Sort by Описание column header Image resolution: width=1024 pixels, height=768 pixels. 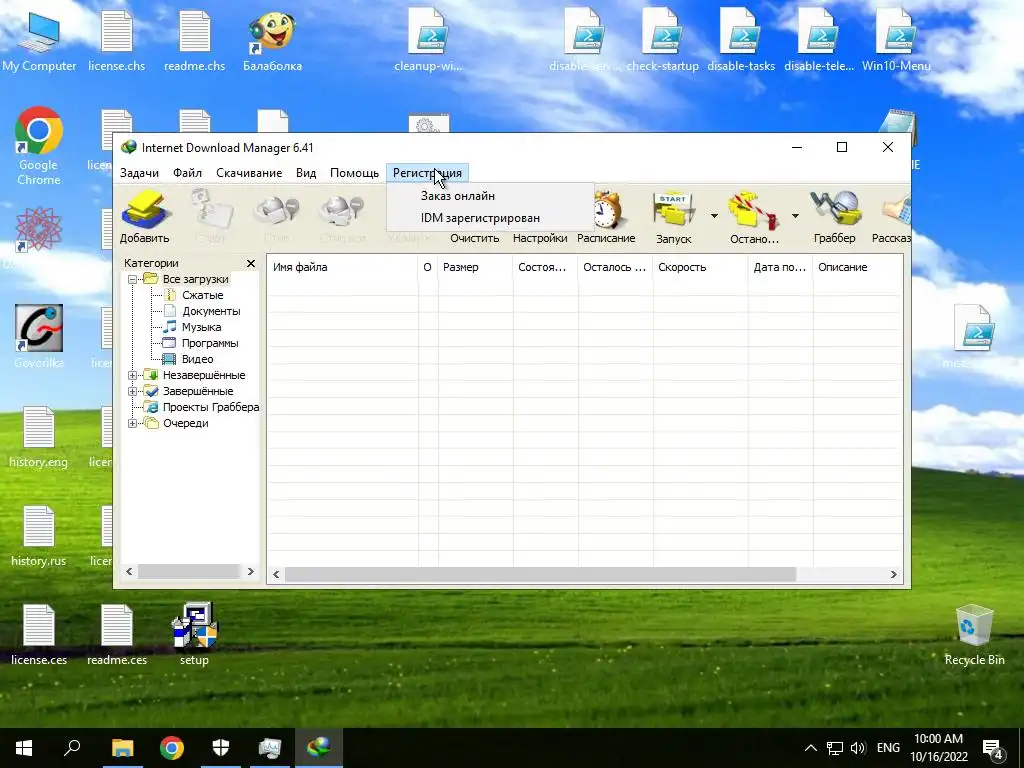pos(857,267)
